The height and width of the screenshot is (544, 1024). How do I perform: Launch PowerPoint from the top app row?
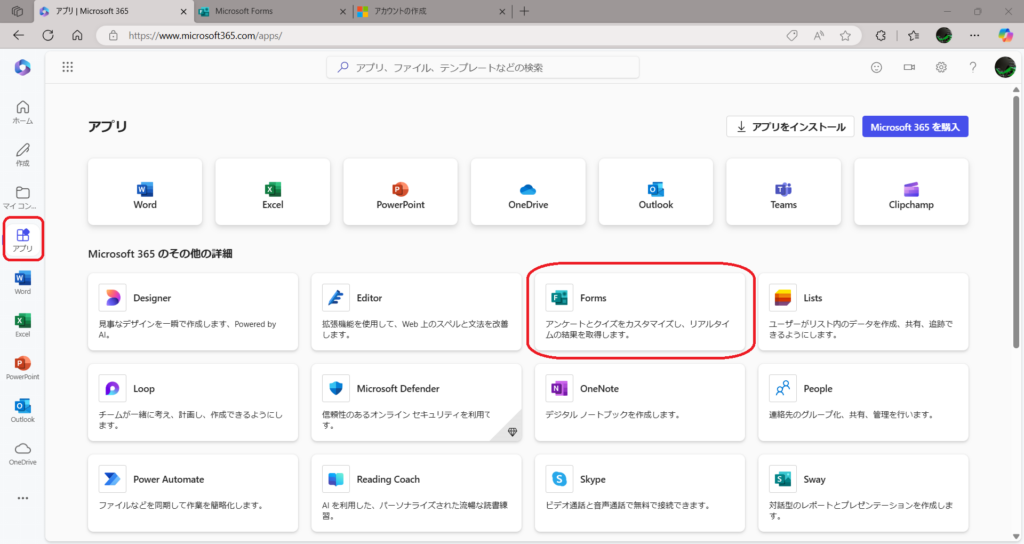[400, 192]
